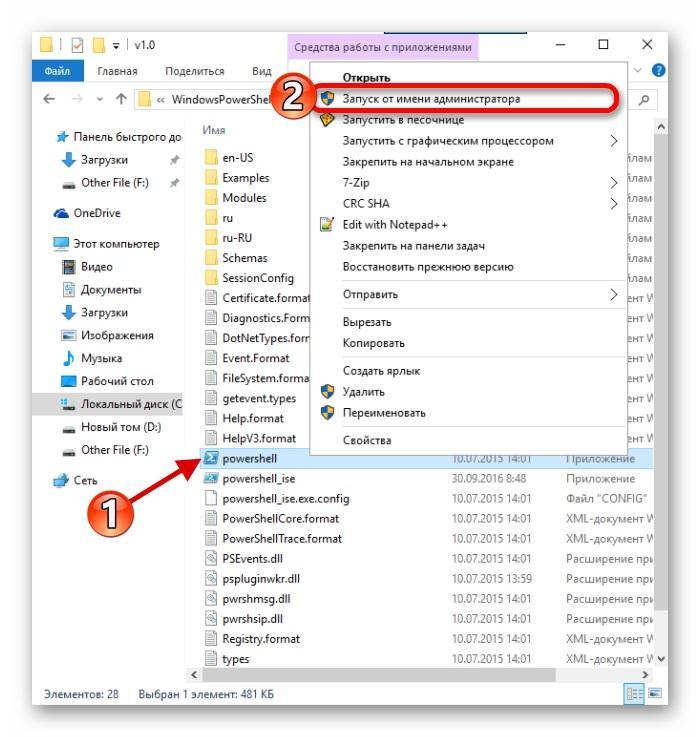Click the Modules folder icon
This screenshot has width=700, height=737.
(x=212, y=197)
